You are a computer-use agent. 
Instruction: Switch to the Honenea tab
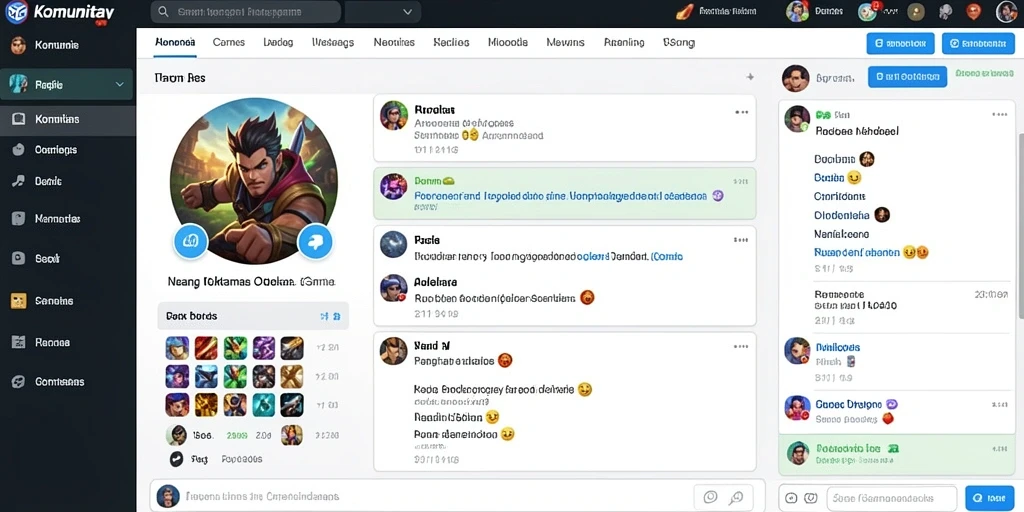tap(175, 42)
